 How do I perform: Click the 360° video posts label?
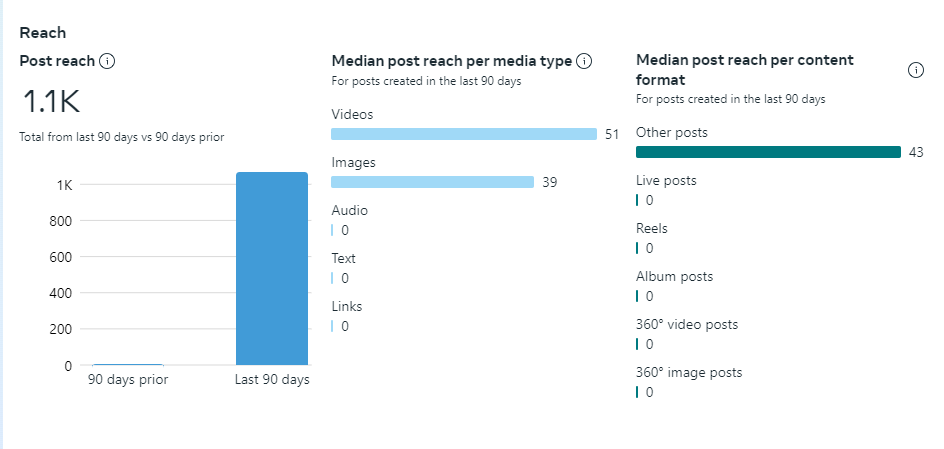pos(687,324)
